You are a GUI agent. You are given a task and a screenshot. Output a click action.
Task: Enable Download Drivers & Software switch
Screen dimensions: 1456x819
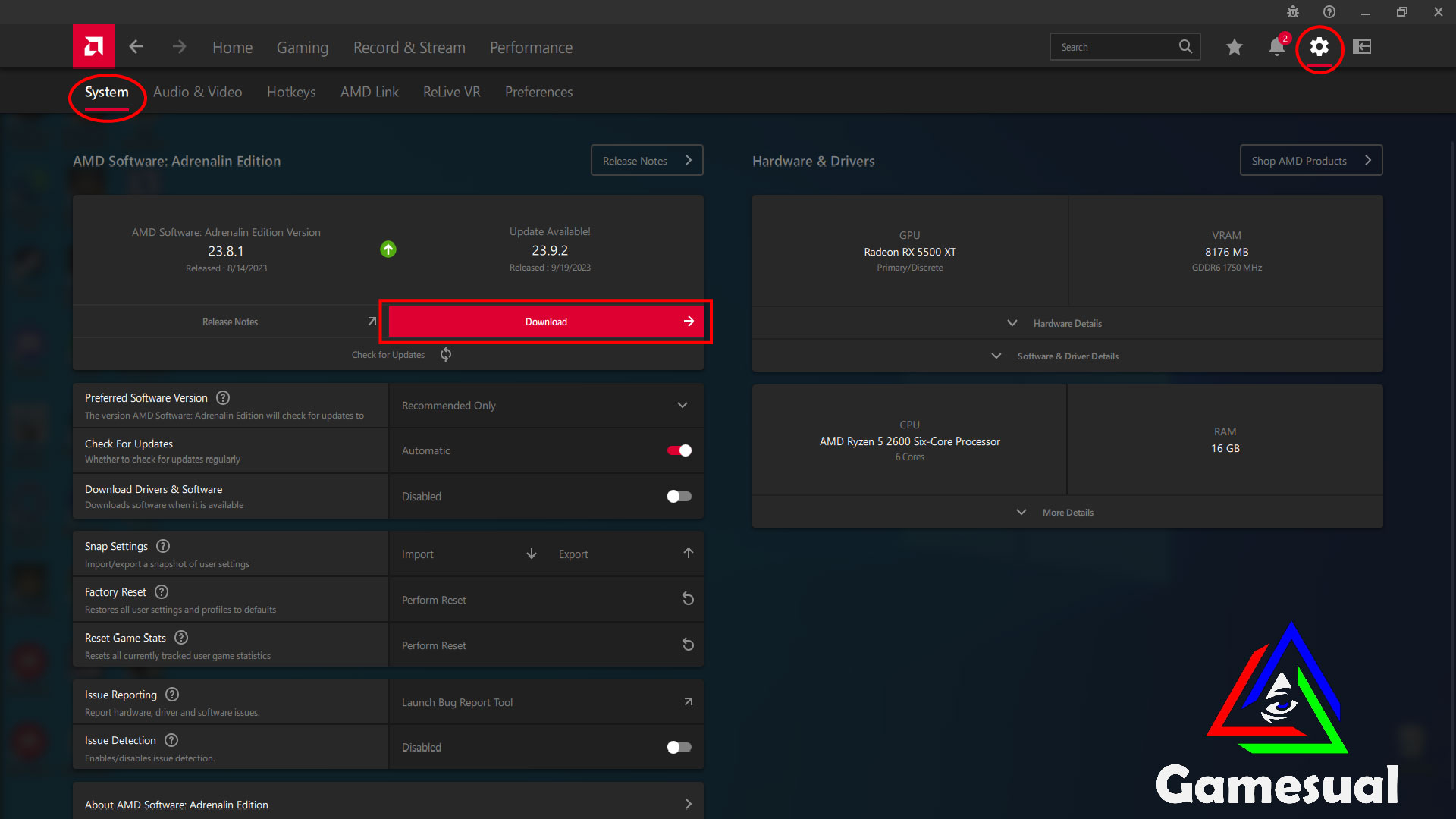(679, 497)
